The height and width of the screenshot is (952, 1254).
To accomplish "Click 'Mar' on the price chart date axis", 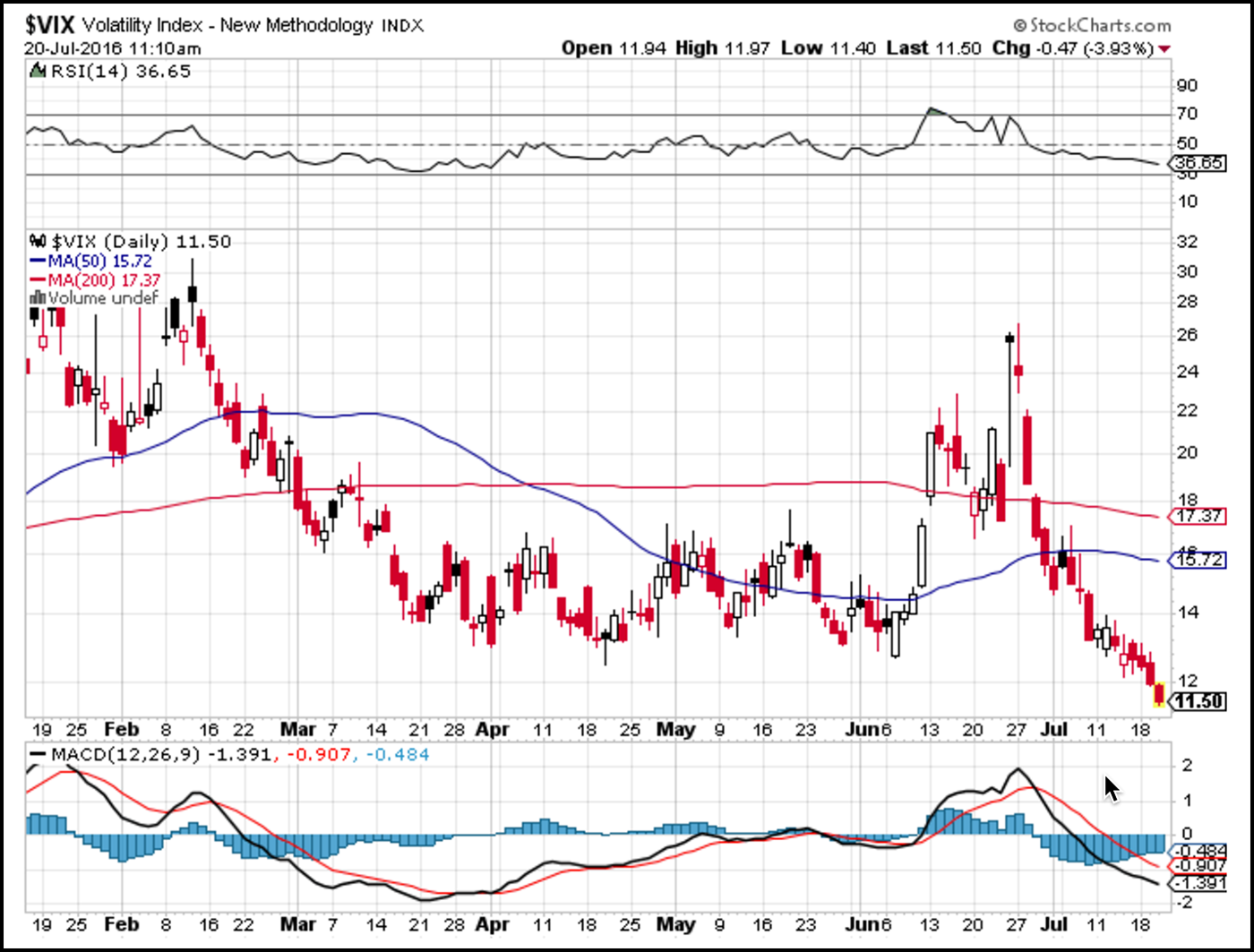I will (x=297, y=729).
